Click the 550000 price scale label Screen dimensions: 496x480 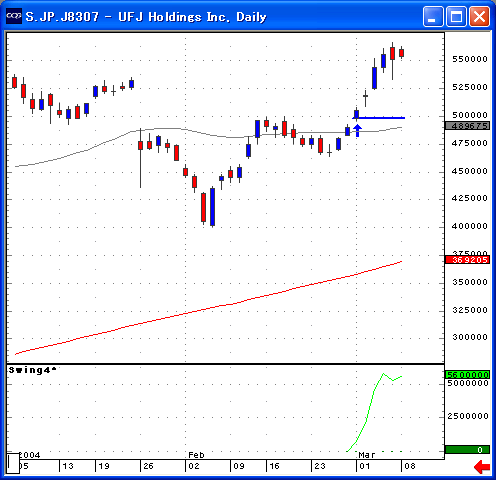(x=470, y=59)
